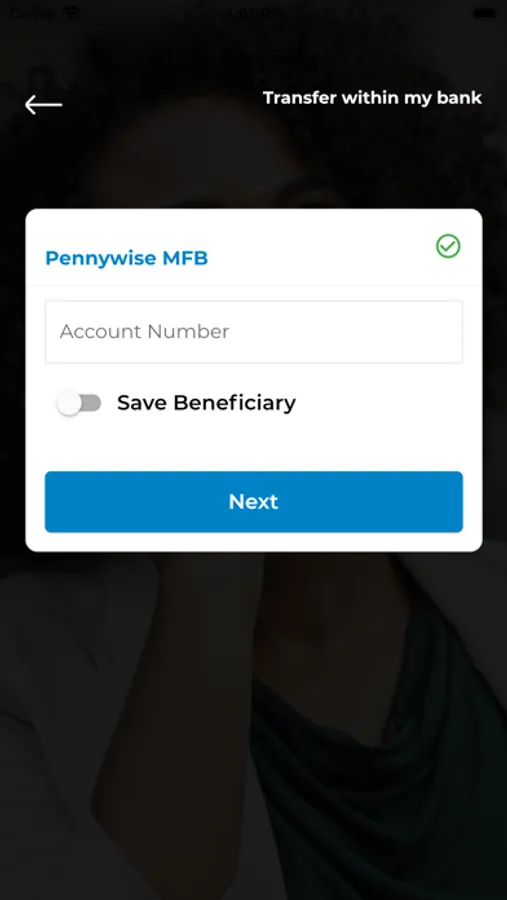Go back using the left arrow

44,104
